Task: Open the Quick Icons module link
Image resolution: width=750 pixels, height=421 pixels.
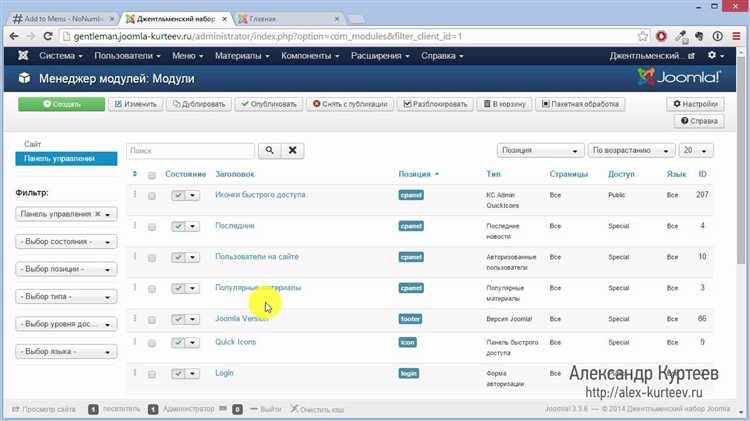Action: (235, 342)
